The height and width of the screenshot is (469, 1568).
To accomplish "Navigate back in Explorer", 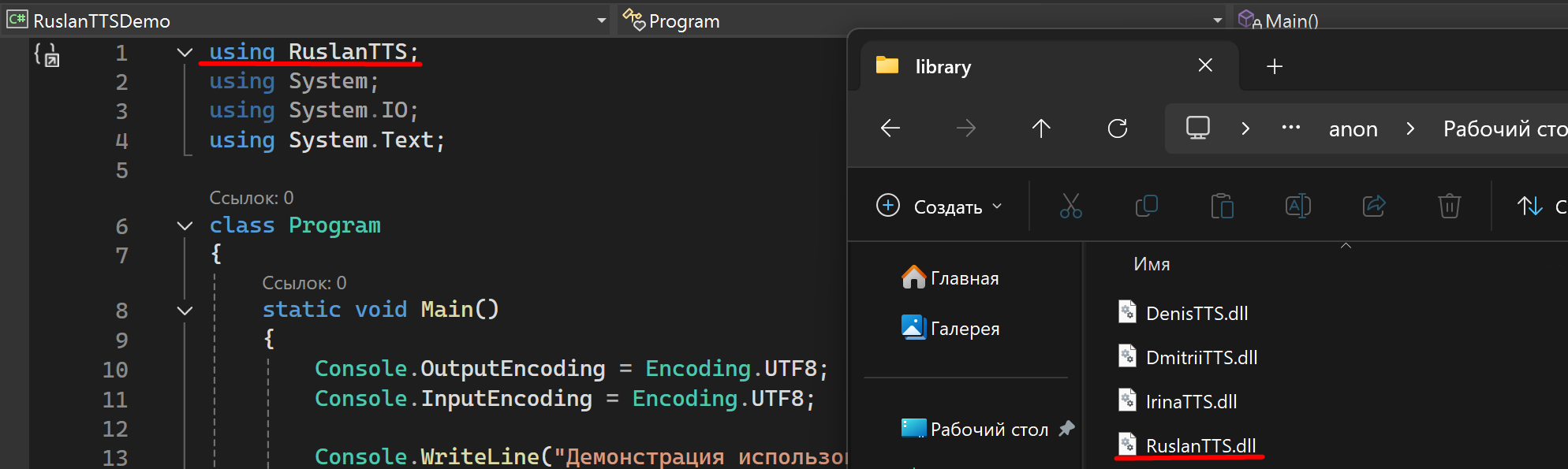I will 890,128.
